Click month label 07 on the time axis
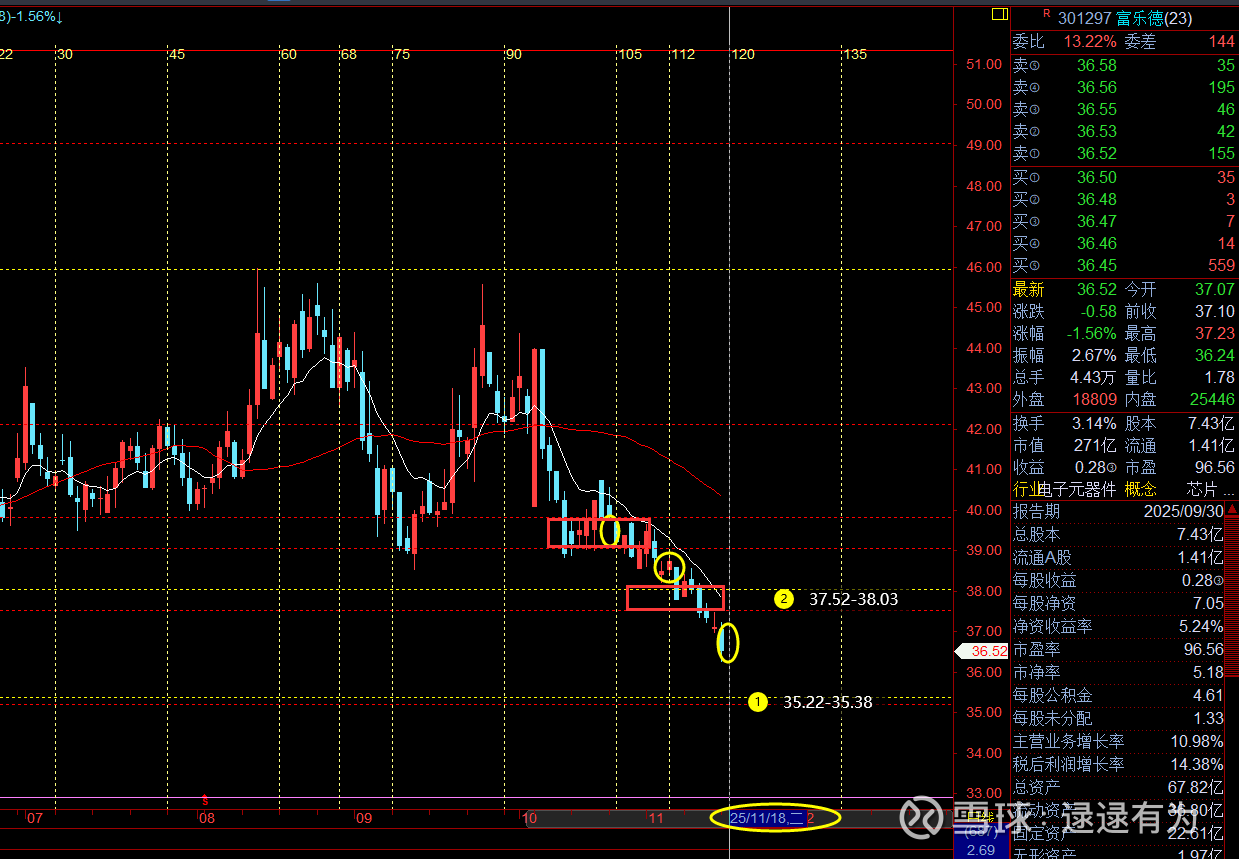Screen dimensions: 1239x859 (35, 818)
